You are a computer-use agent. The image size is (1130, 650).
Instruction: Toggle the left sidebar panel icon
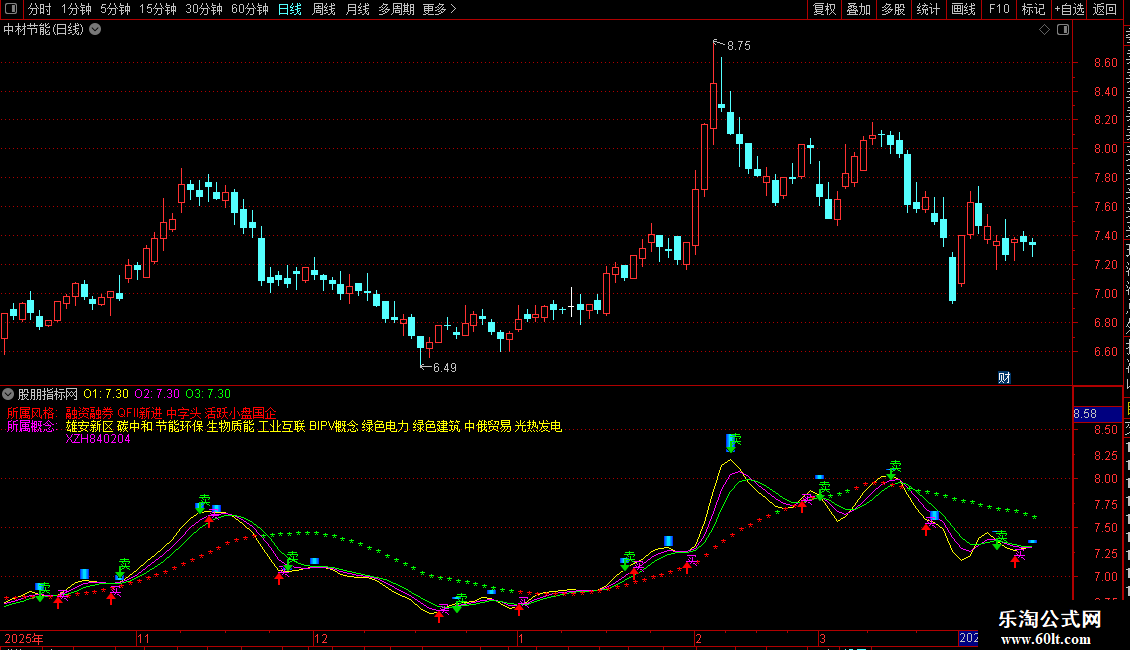[12, 9]
